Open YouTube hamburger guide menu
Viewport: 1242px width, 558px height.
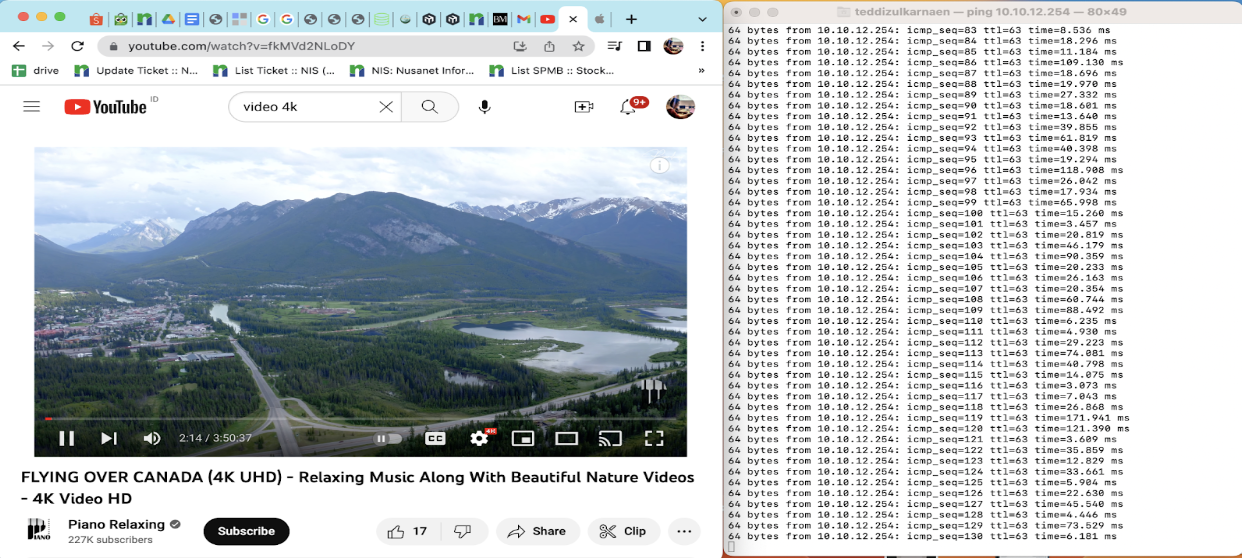click(32, 107)
